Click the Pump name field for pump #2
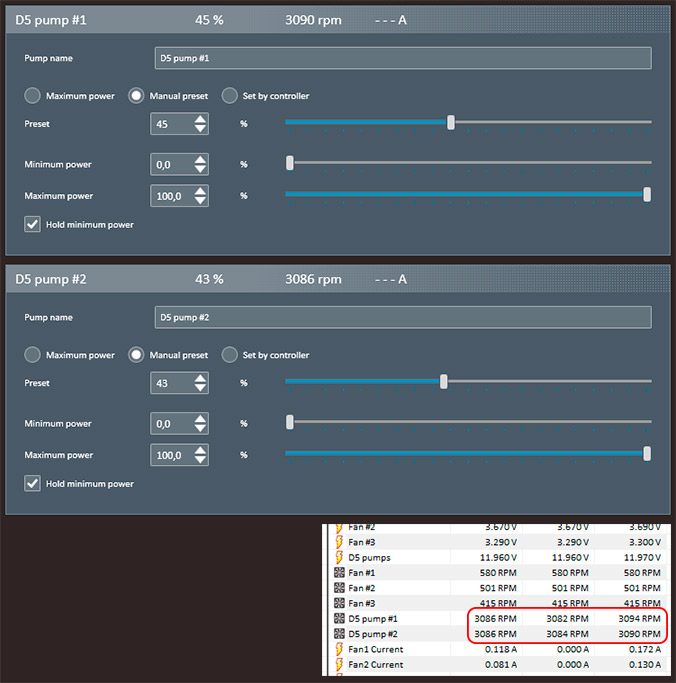Screen dimensions: 676x683 click(x=403, y=317)
